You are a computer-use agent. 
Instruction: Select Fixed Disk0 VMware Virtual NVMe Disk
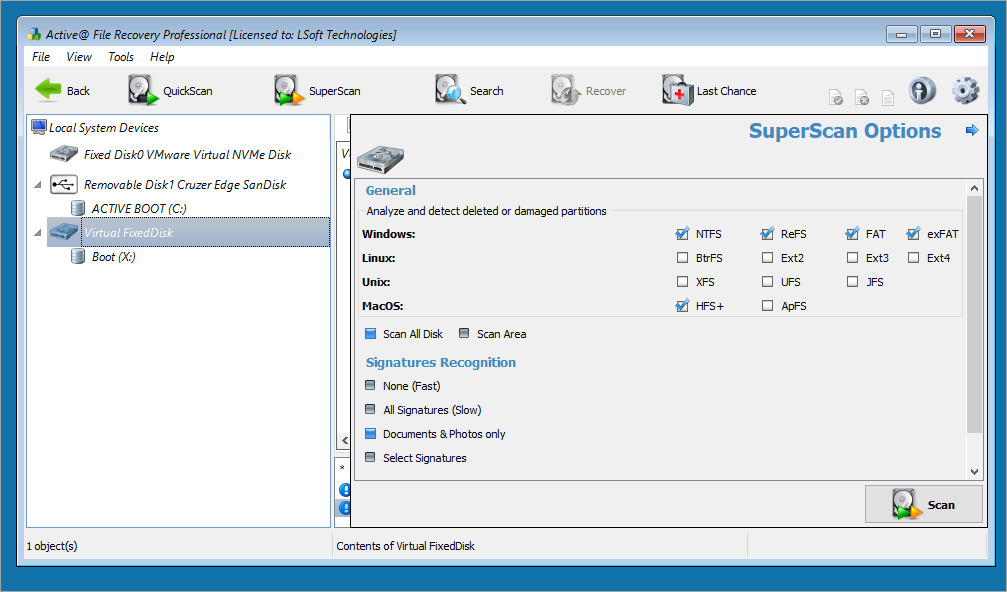188,155
